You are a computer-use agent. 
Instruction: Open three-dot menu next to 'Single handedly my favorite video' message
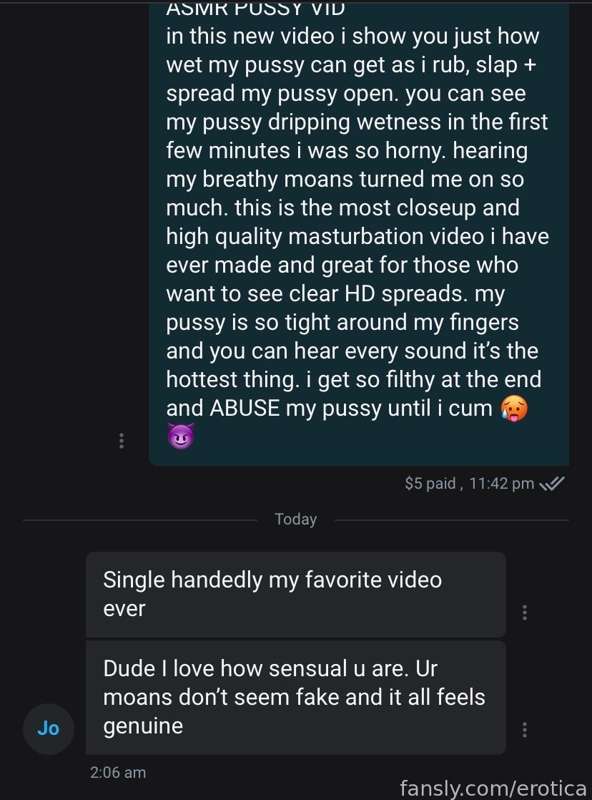(524, 612)
